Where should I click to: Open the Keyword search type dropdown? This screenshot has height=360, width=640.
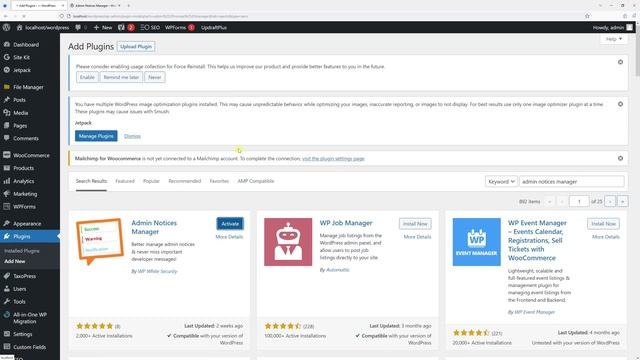501,181
